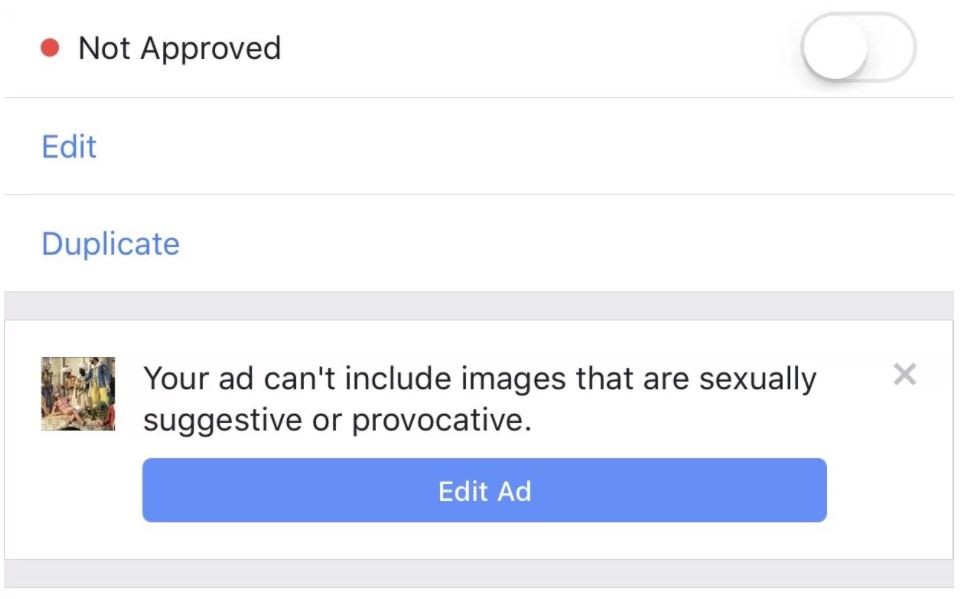Close the ad rejection notice
This screenshot has width=960, height=599.
coord(904,374)
